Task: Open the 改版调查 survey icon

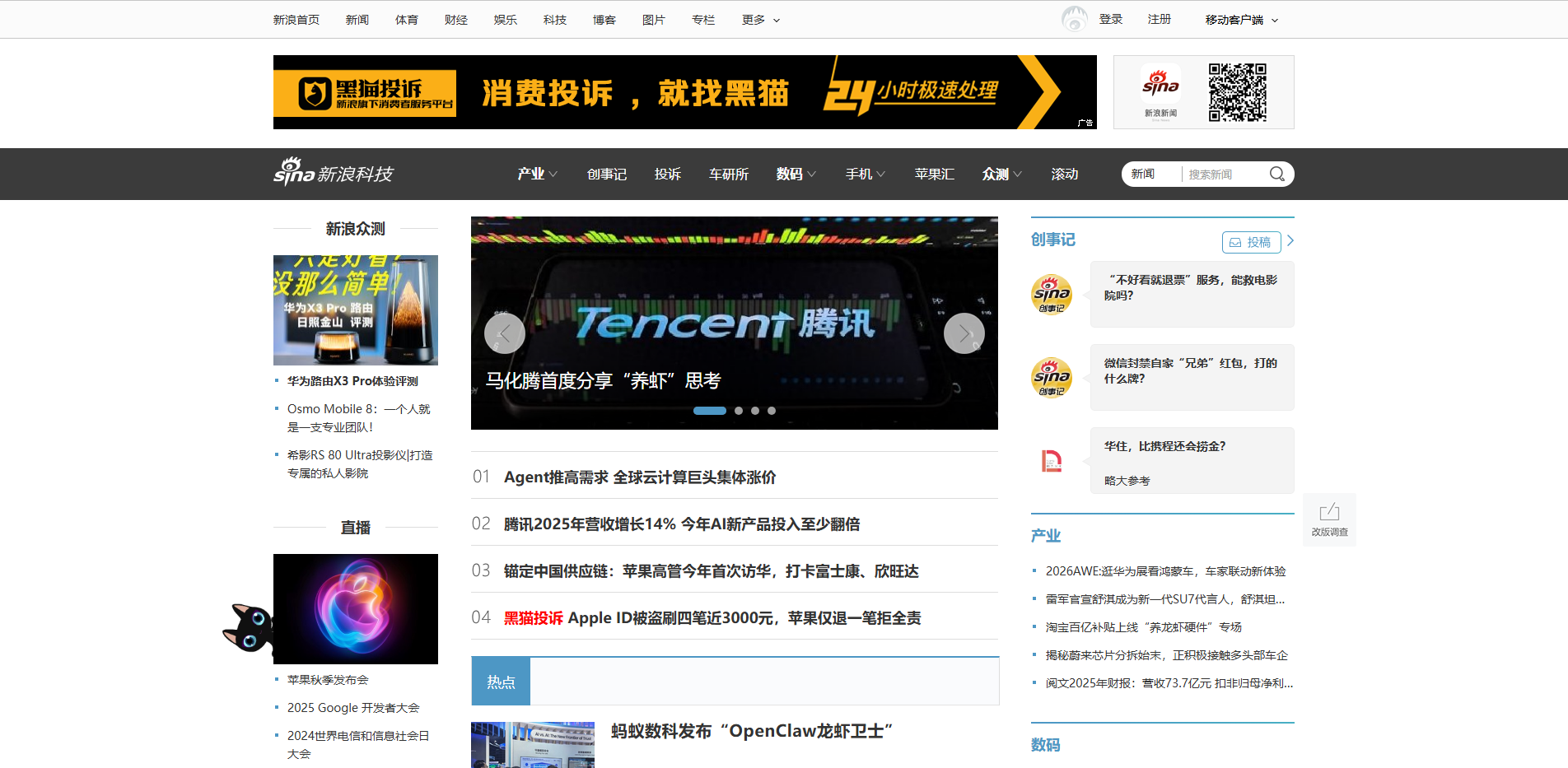Action: pos(1329,519)
